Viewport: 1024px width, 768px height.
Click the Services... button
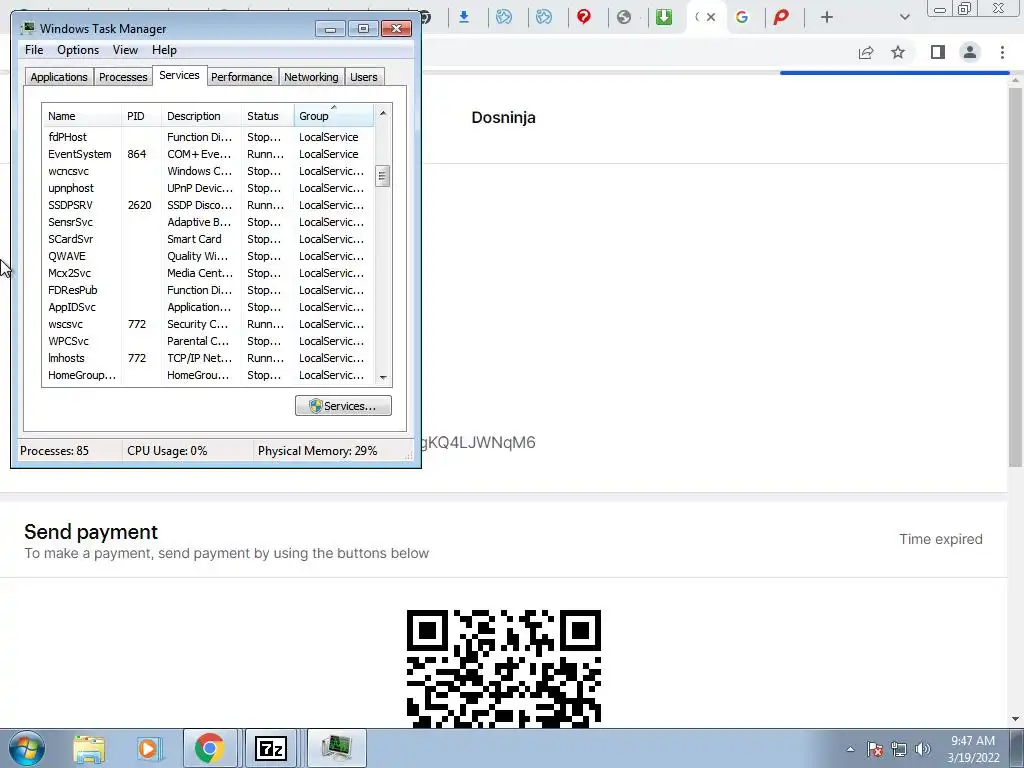click(343, 406)
